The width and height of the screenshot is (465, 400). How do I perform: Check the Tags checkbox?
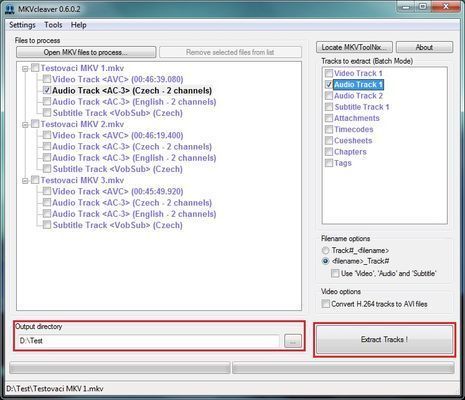coord(329,163)
